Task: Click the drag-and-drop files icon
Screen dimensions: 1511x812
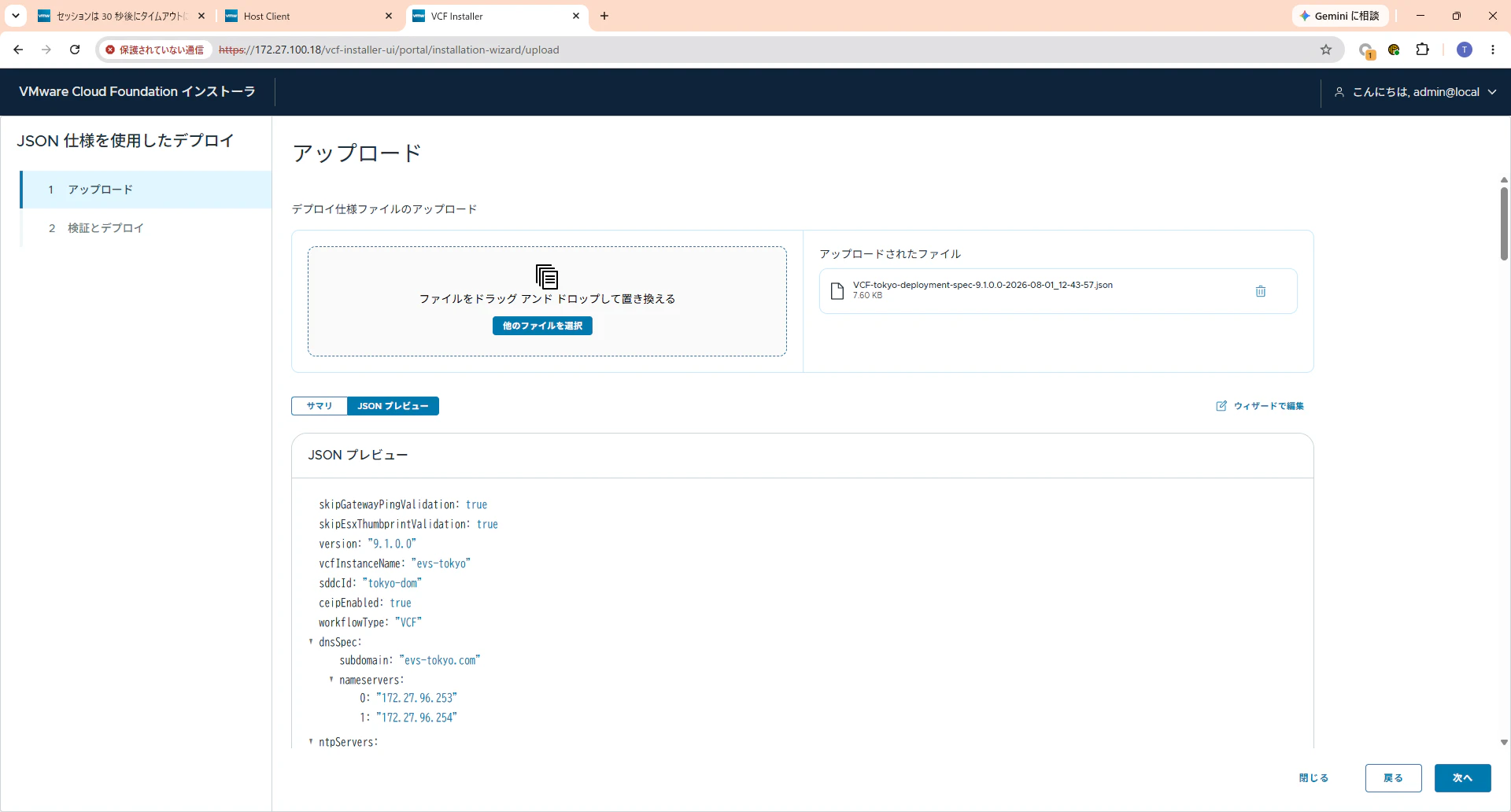Action: tap(547, 277)
